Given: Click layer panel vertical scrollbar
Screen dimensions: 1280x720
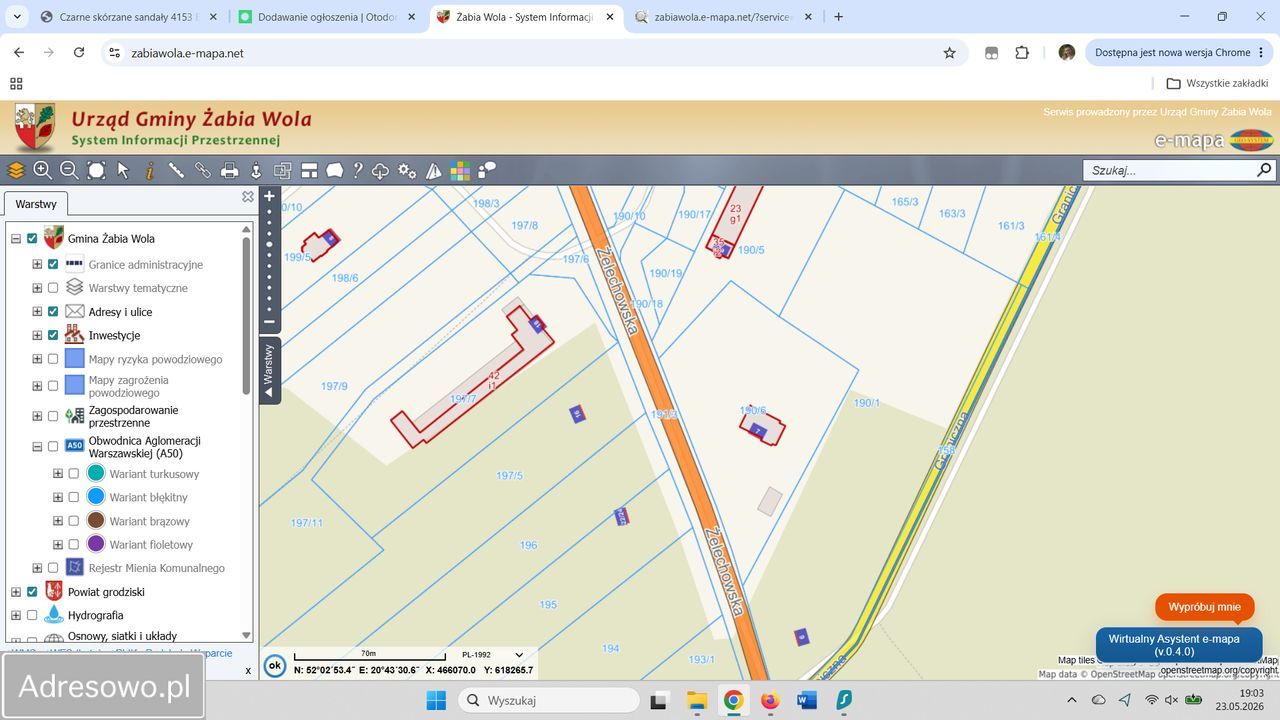Looking at the screenshot, I should click(x=246, y=315).
